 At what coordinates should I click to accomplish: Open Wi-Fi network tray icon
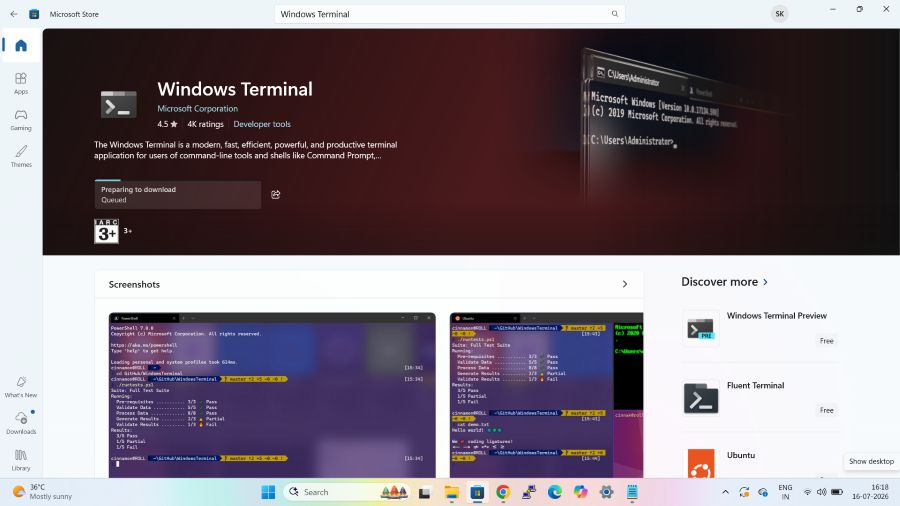(x=807, y=492)
